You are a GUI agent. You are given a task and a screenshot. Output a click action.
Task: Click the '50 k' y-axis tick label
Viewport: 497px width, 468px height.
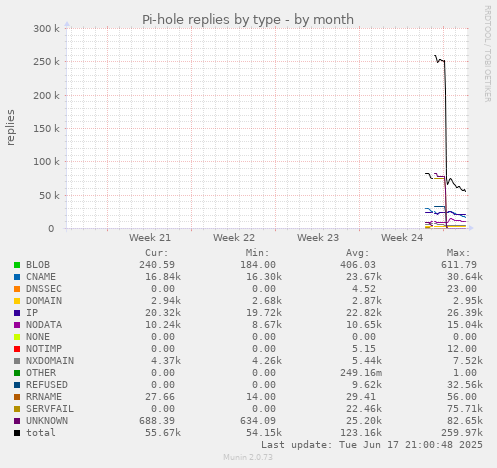[49, 196]
